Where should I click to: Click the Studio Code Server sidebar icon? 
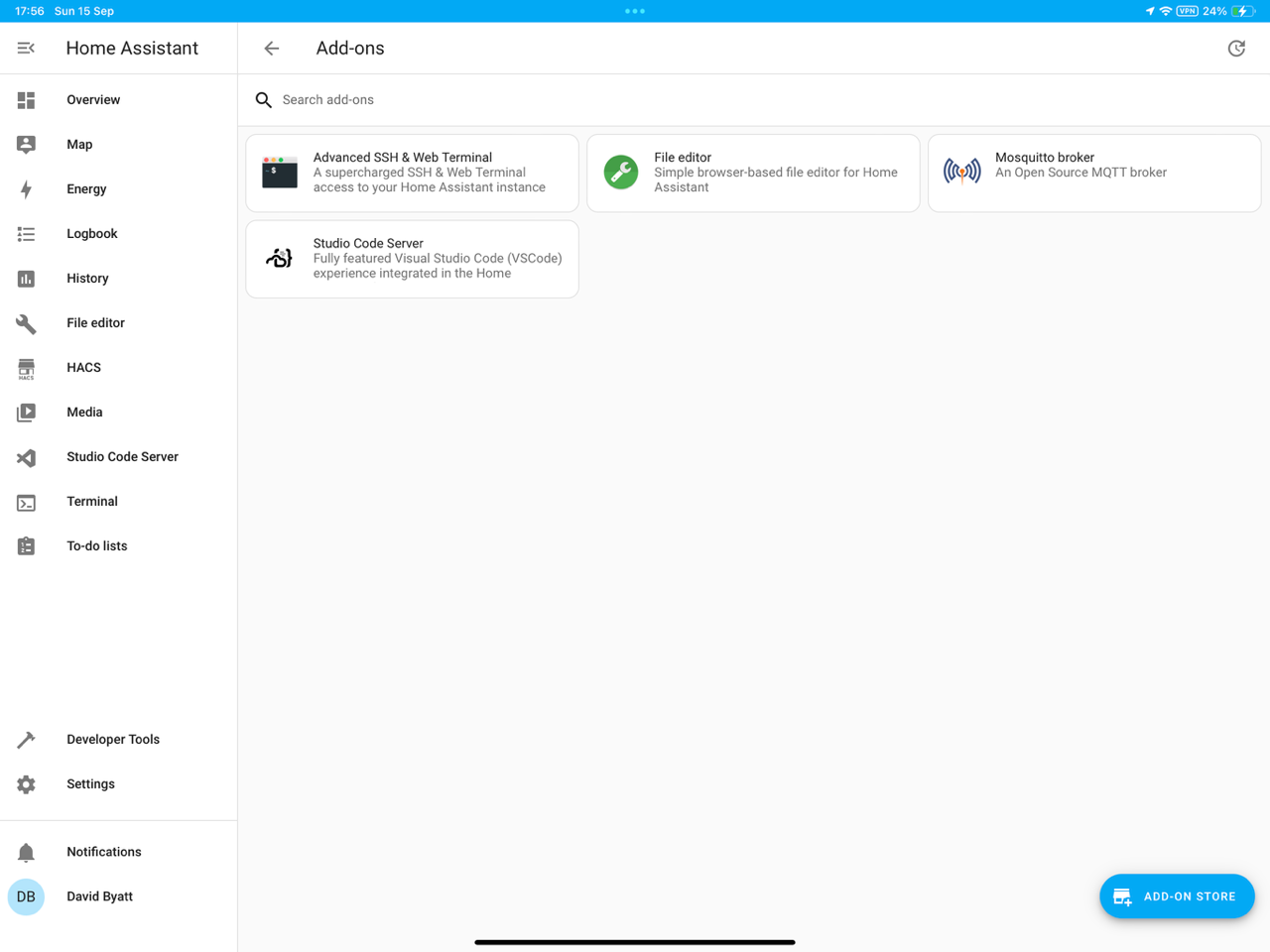[x=26, y=457]
